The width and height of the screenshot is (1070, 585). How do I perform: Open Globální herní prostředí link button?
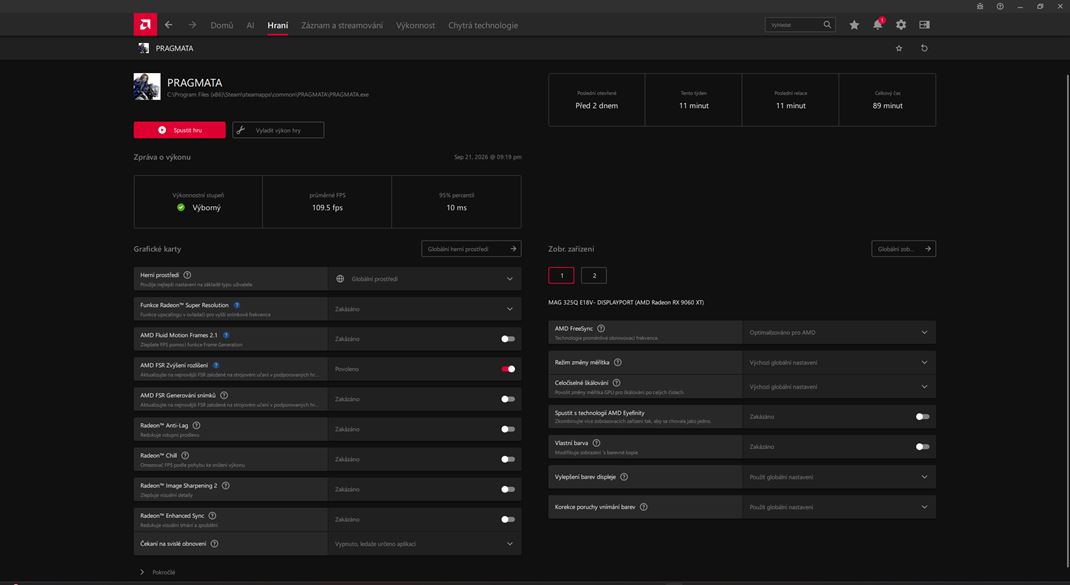(472, 249)
